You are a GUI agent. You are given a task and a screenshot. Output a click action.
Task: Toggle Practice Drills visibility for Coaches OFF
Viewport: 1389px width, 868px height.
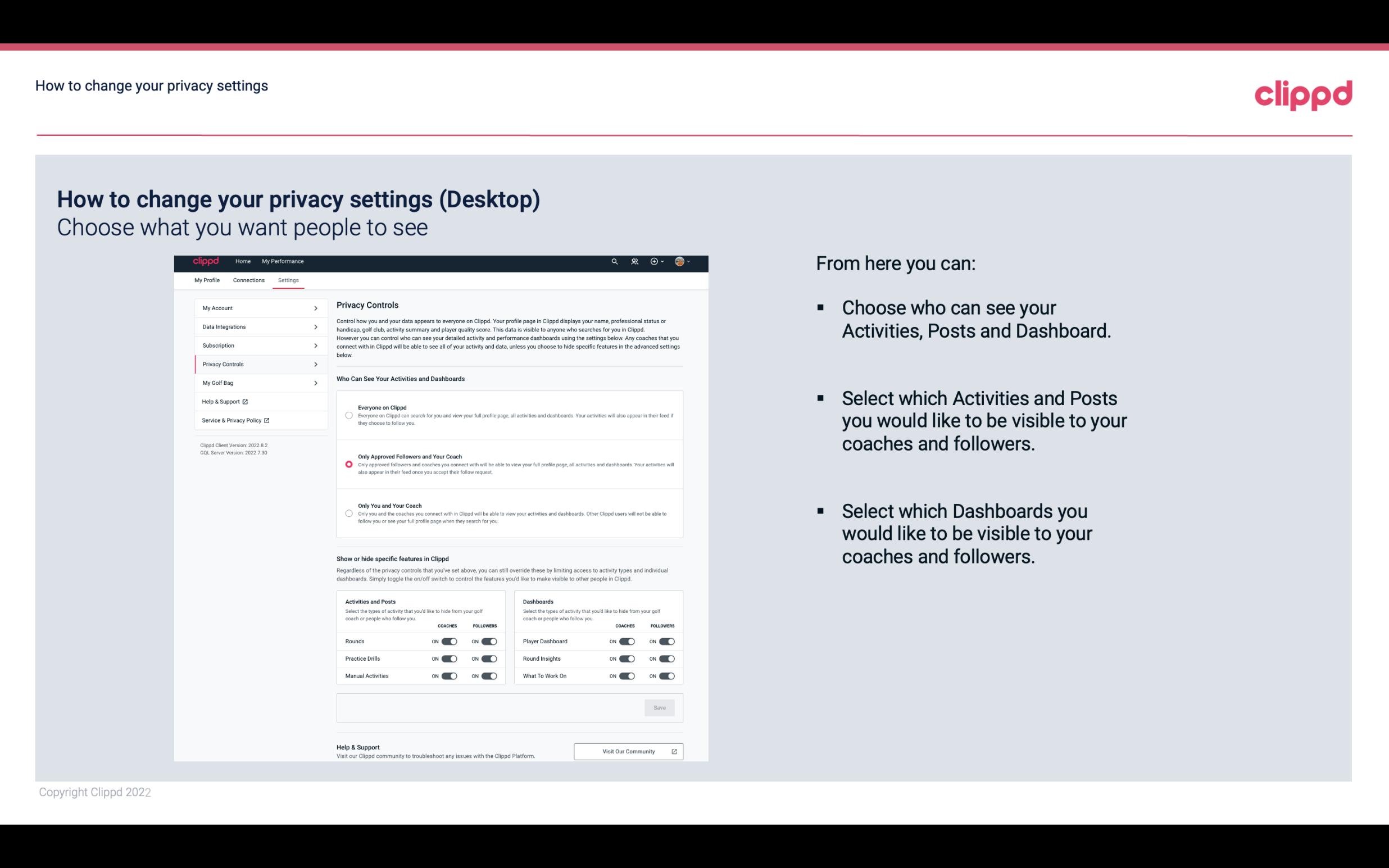click(449, 658)
